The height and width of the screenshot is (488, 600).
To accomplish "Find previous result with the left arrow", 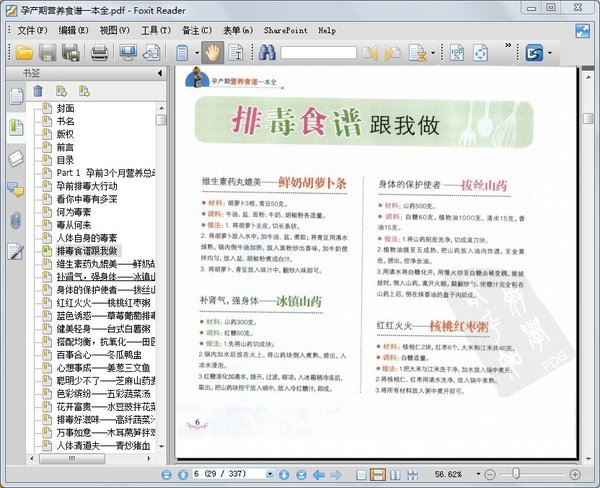I will tap(370, 53).
